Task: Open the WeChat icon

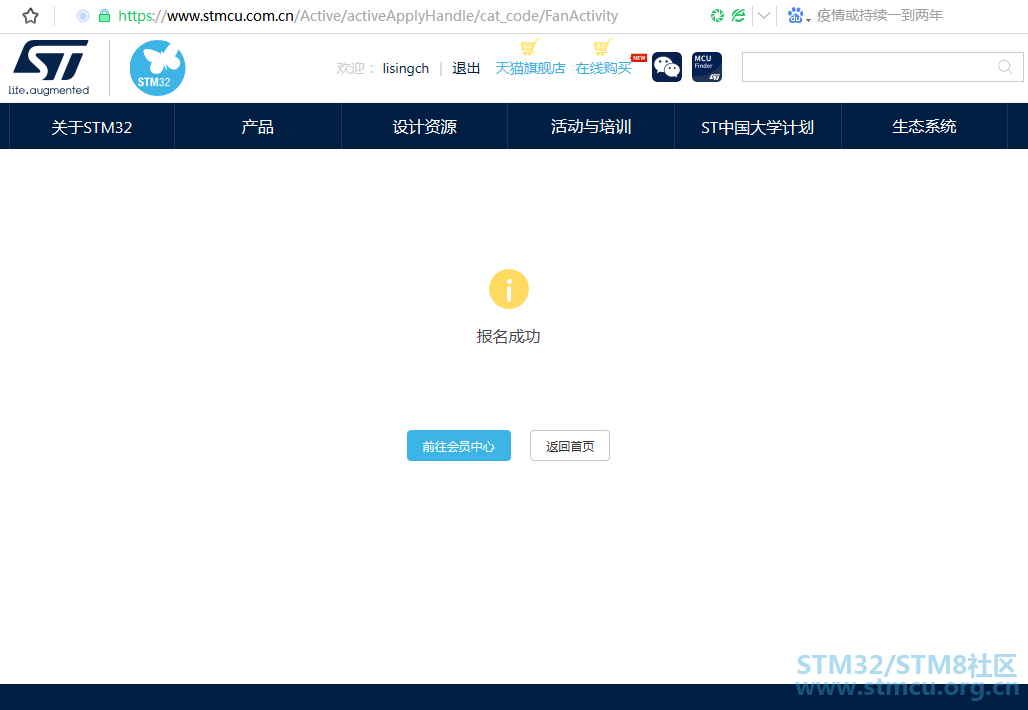Action: 667,67
